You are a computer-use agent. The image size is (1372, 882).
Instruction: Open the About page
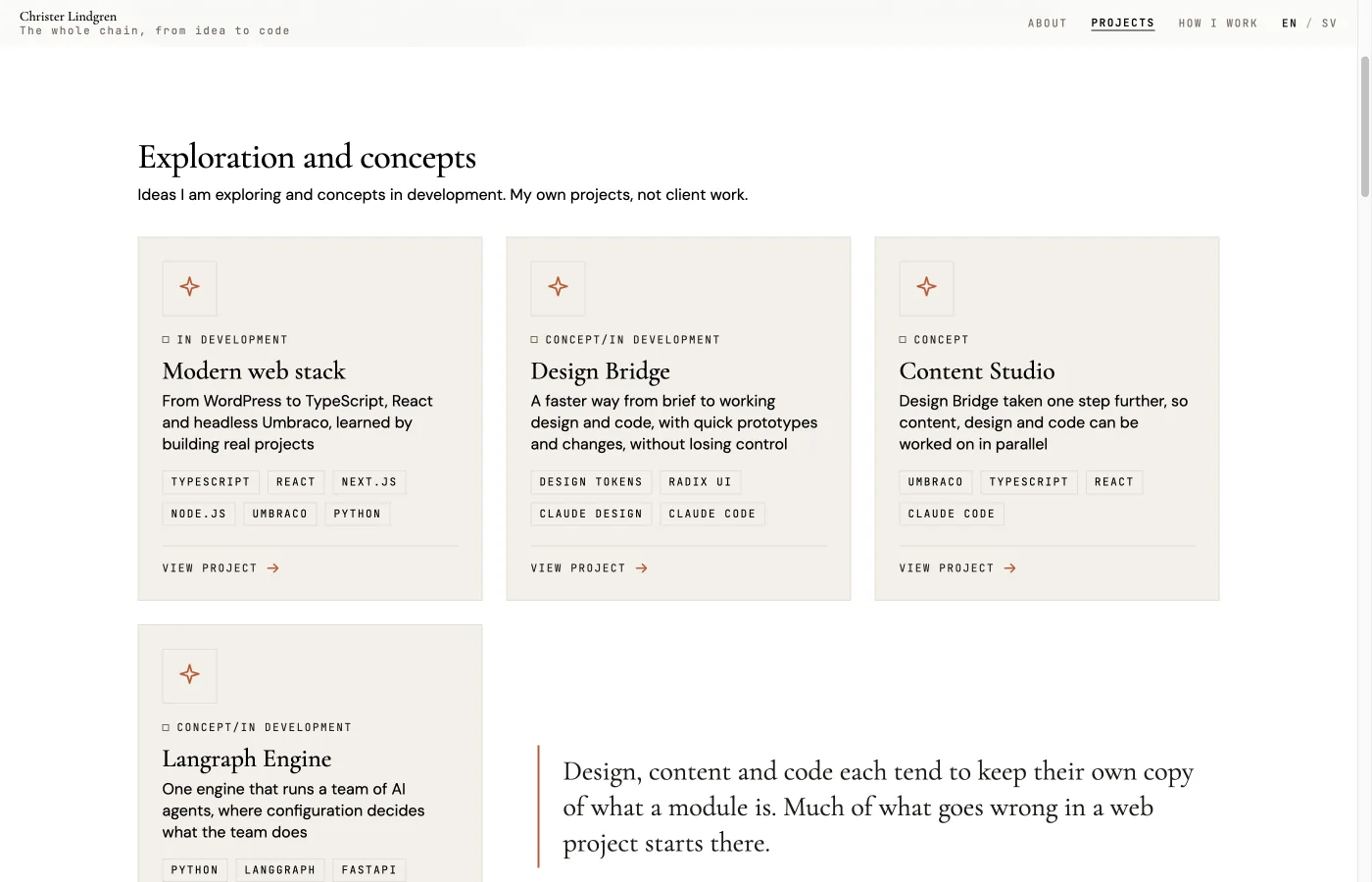click(x=1047, y=24)
